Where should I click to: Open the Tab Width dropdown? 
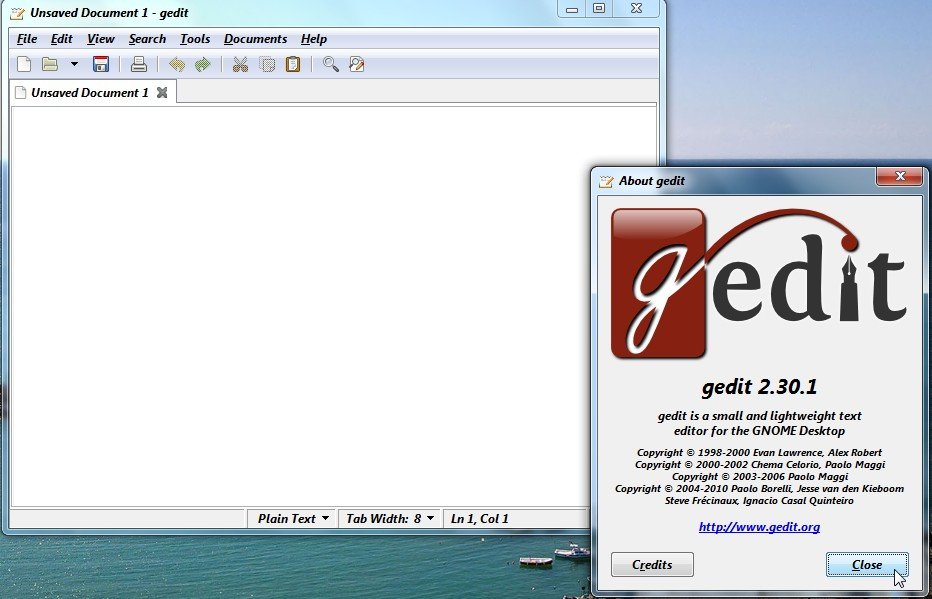389,519
